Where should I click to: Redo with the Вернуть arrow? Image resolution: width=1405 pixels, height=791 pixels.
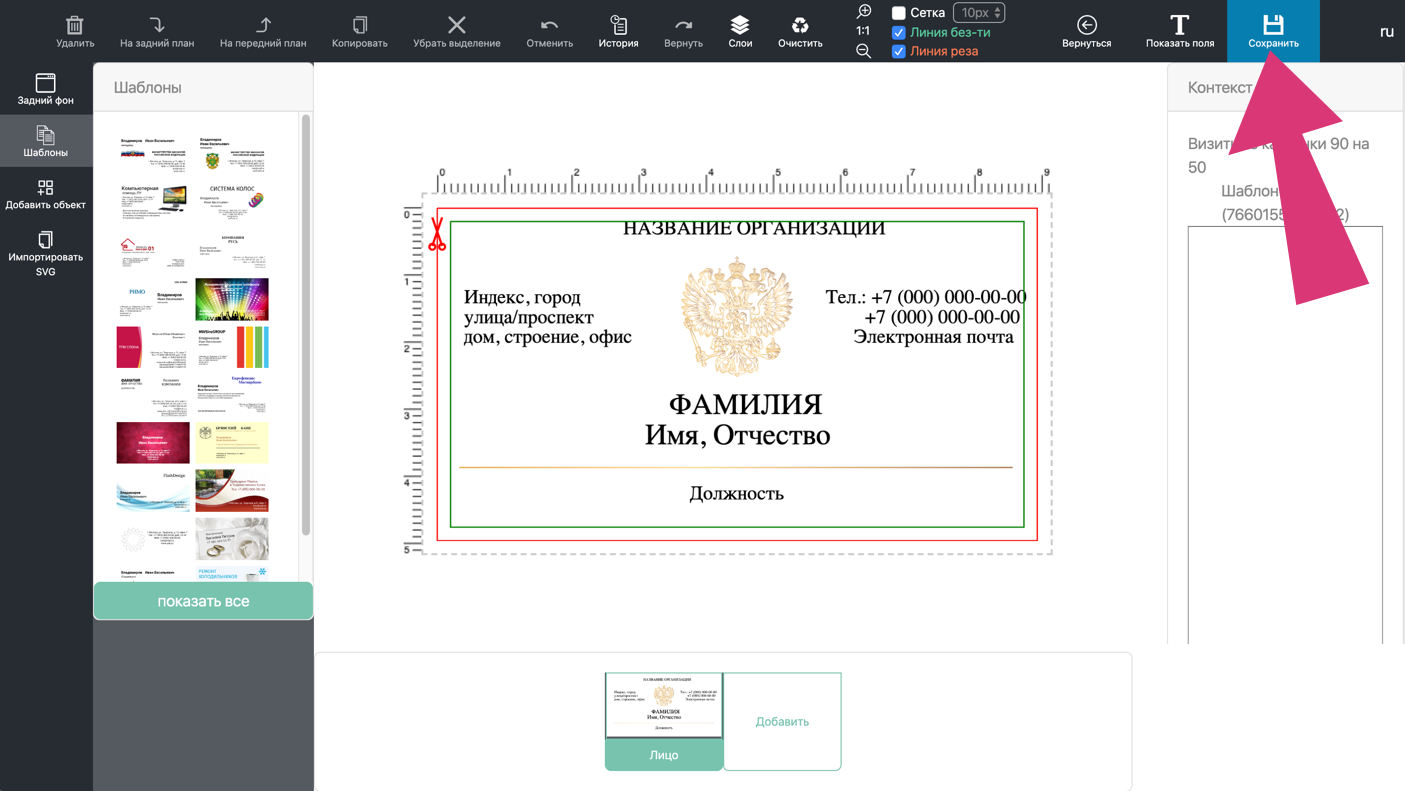pyautogui.click(x=683, y=25)
